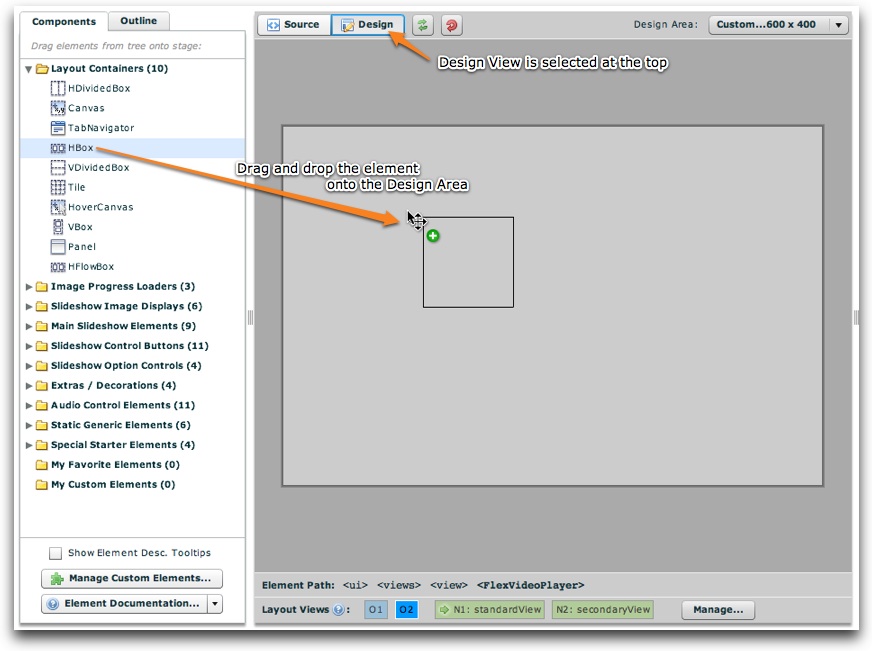Expand Extras / Decorations group
The image size is (872, 651).
pyautogui.click(x=29, y=386)
